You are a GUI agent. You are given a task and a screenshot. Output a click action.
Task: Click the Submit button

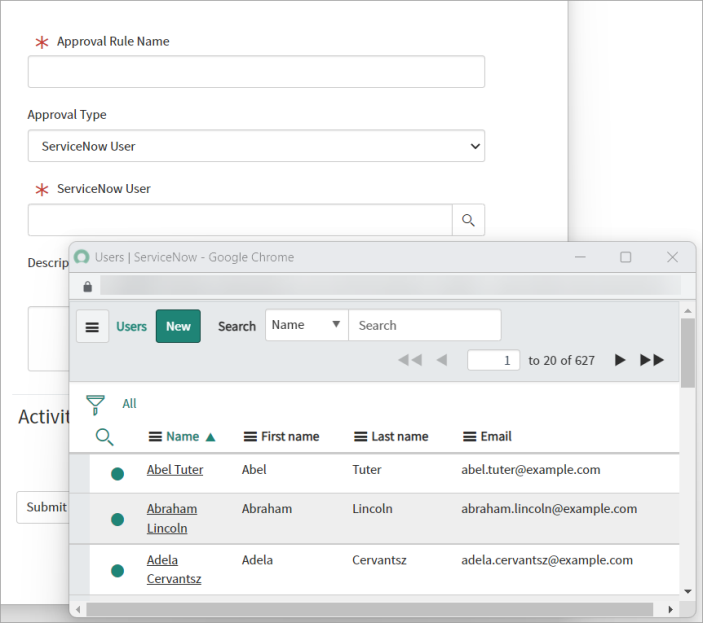tap(43, 507)
